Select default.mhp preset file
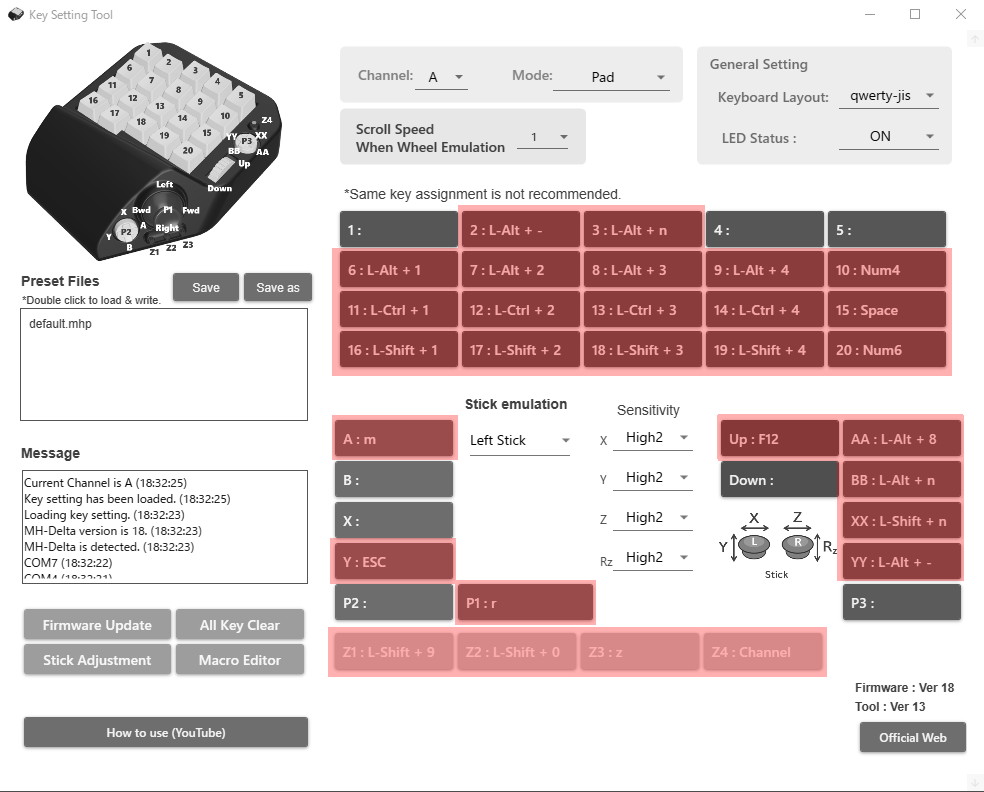Viewport: 984px width, 792px height. 60,324
